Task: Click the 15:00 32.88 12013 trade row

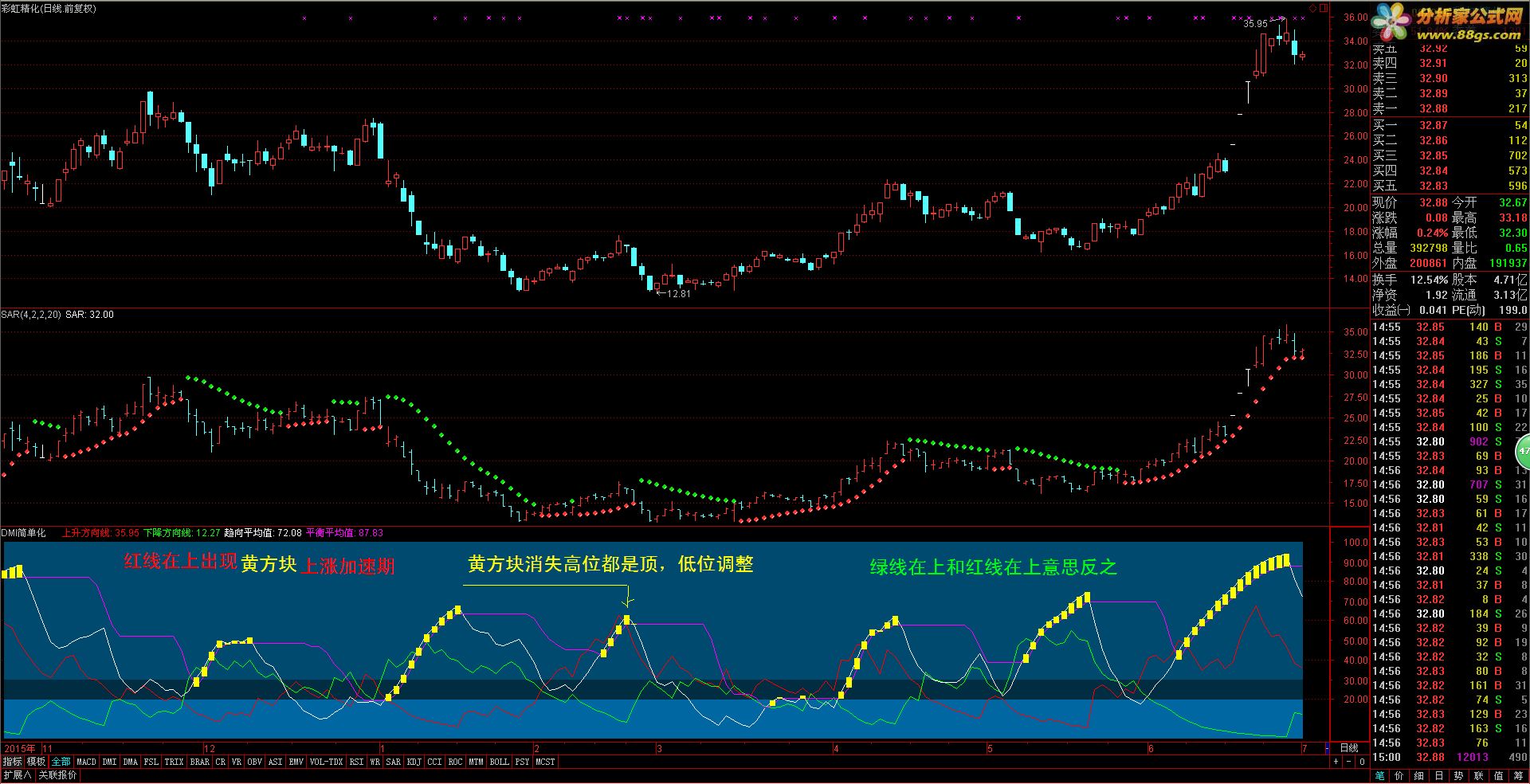Action: [1450, 757]
